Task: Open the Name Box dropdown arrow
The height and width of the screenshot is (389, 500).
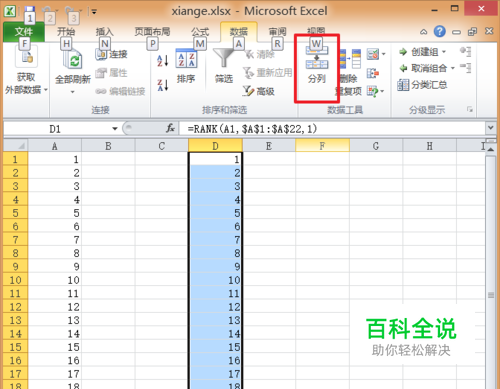Action: coord(115,129)
